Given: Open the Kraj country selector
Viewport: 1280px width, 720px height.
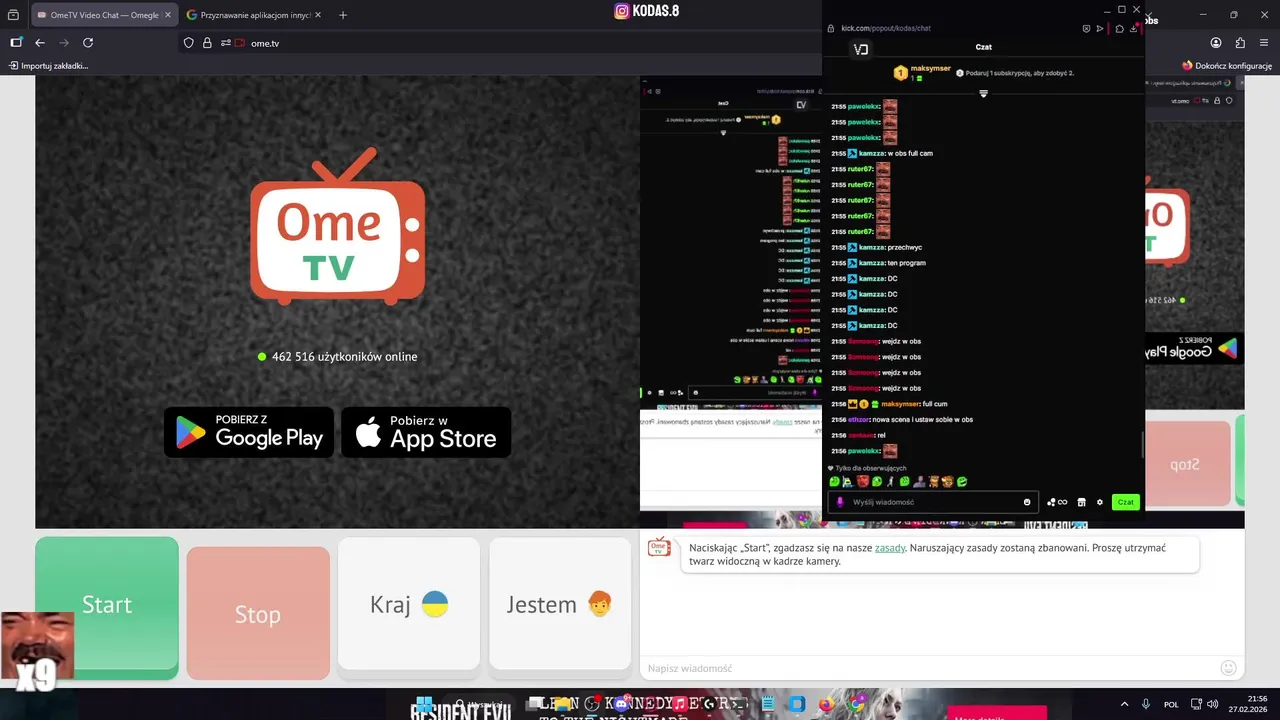Looking at the screenshot, I should [x=408, y=604].
